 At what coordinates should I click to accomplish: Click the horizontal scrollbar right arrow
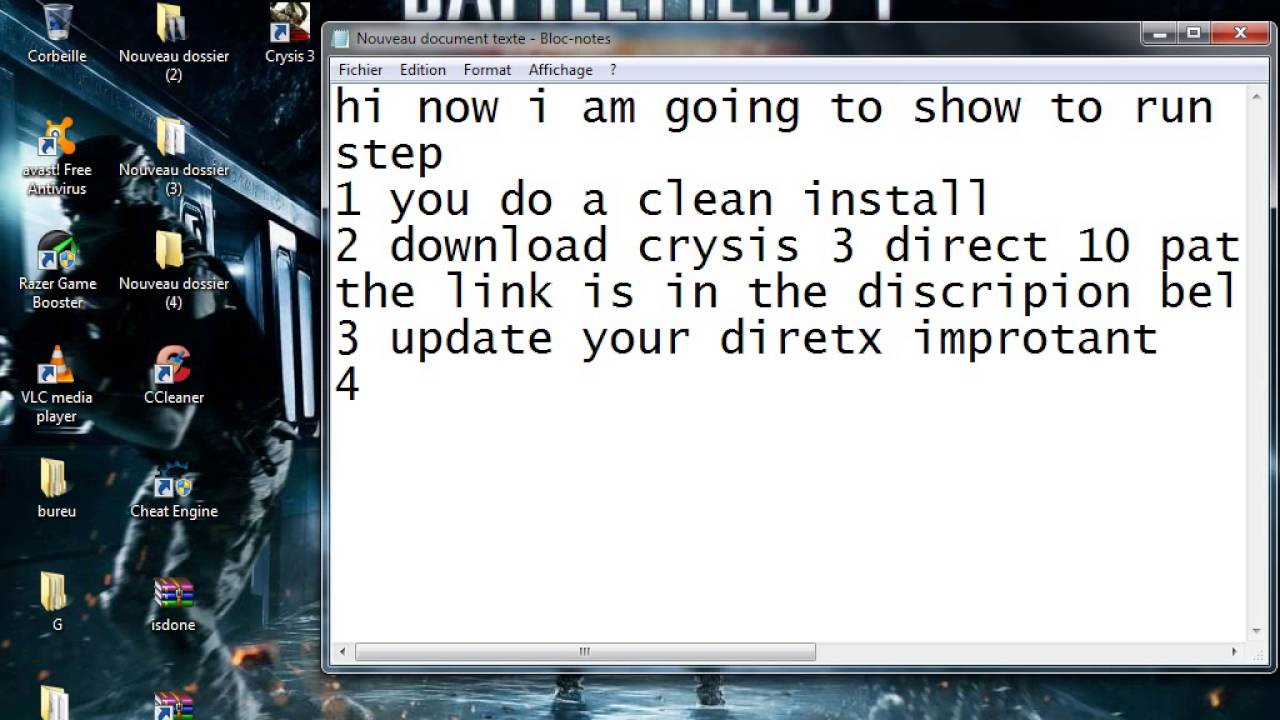(x=1234, y=652)
